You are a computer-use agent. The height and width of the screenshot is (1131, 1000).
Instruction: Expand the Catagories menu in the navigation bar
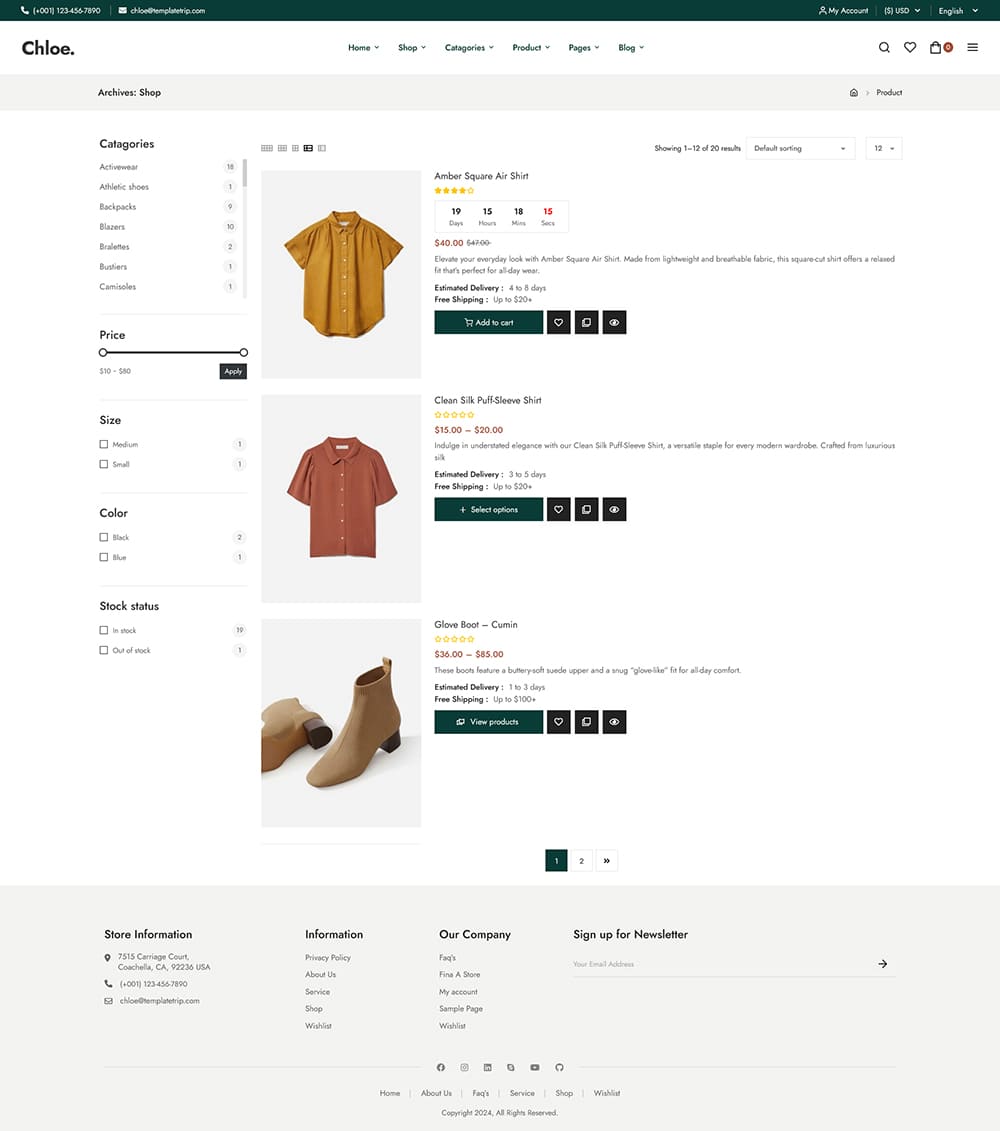tap(469, 47)
